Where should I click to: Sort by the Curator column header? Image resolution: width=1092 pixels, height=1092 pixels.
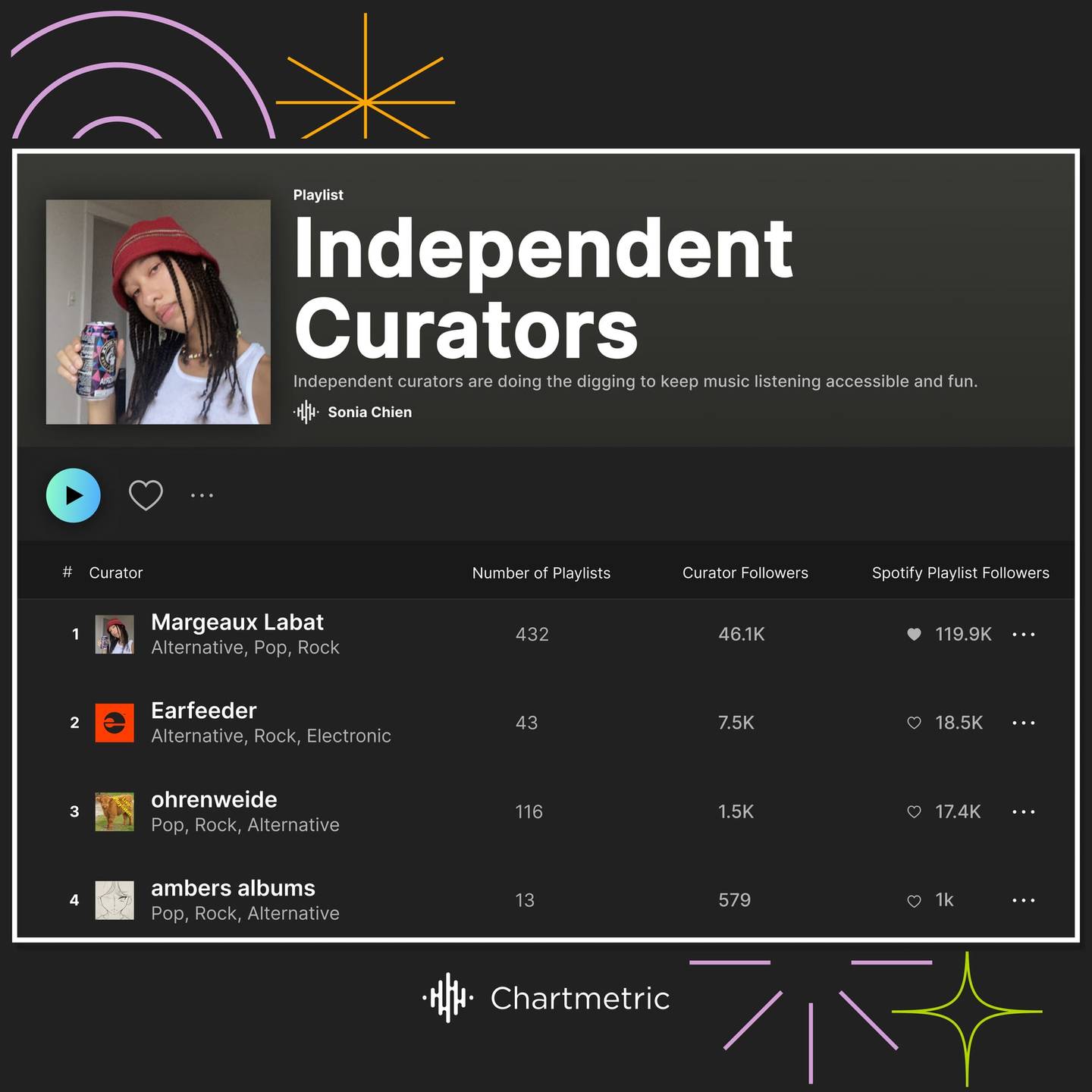pyautogui.click(x=116, y=573)
